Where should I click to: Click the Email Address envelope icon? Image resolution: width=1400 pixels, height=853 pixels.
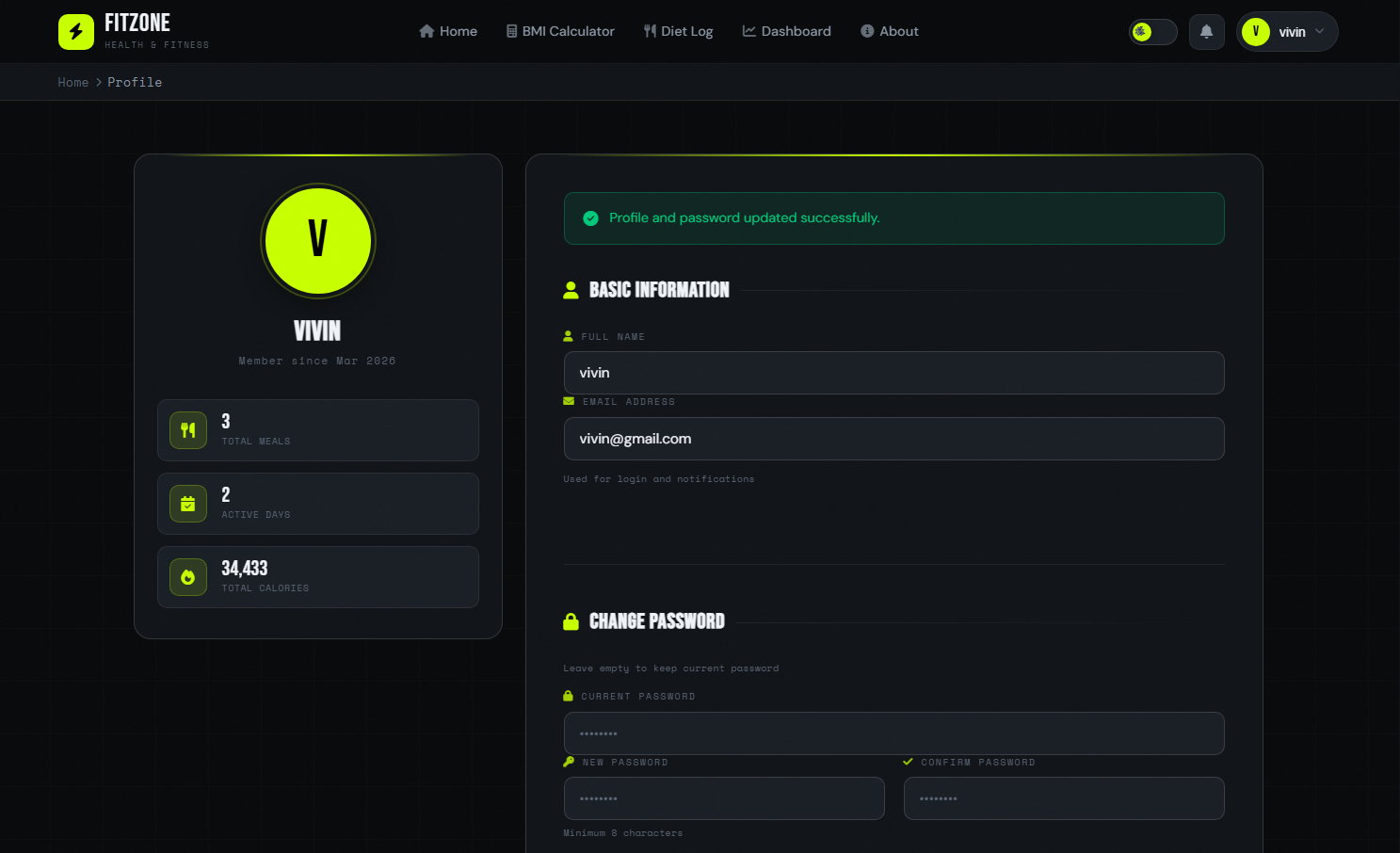click(569, 401)
